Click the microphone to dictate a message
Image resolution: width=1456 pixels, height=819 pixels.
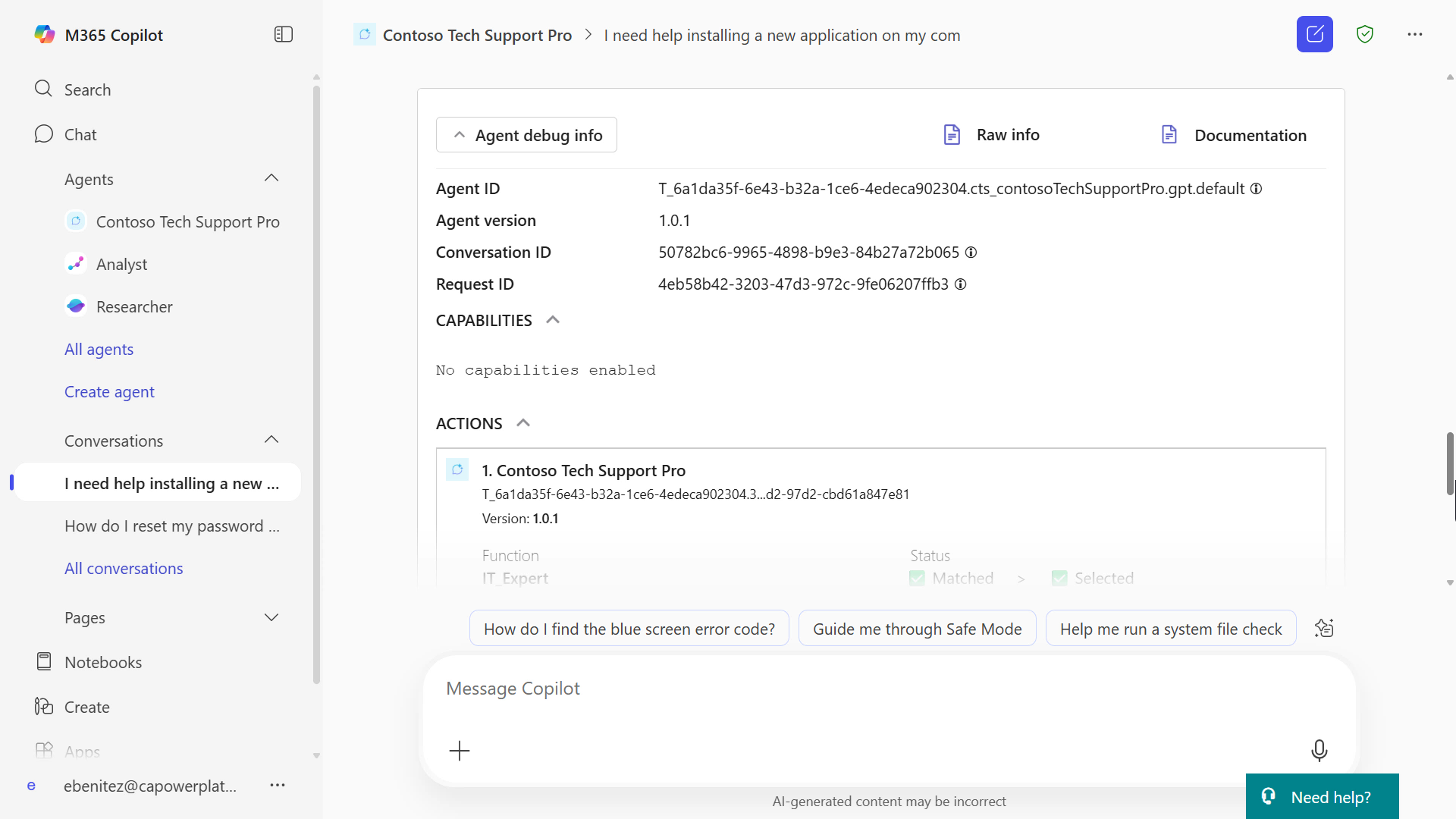point(1319,750)
